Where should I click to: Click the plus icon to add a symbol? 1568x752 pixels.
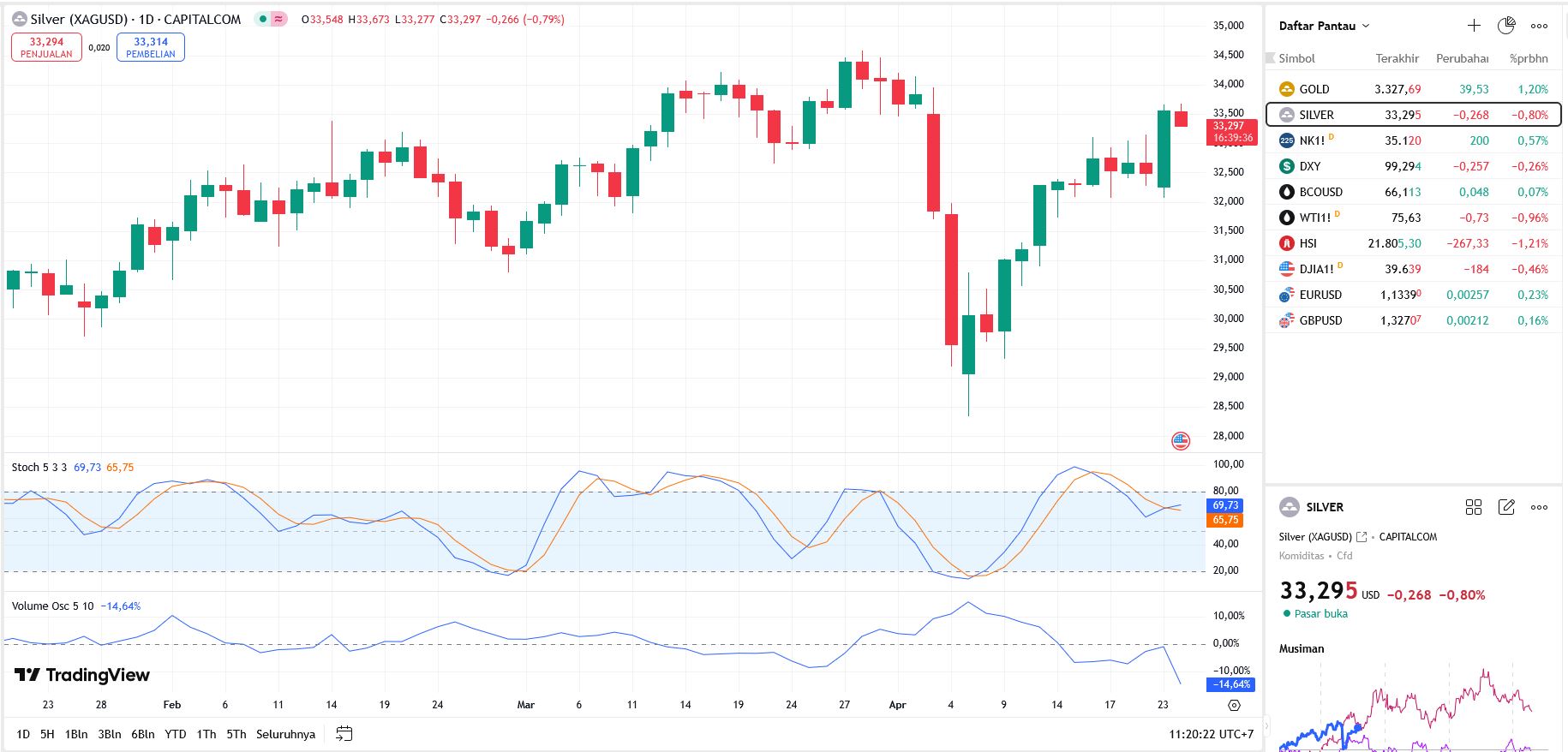pos(1474,26)
